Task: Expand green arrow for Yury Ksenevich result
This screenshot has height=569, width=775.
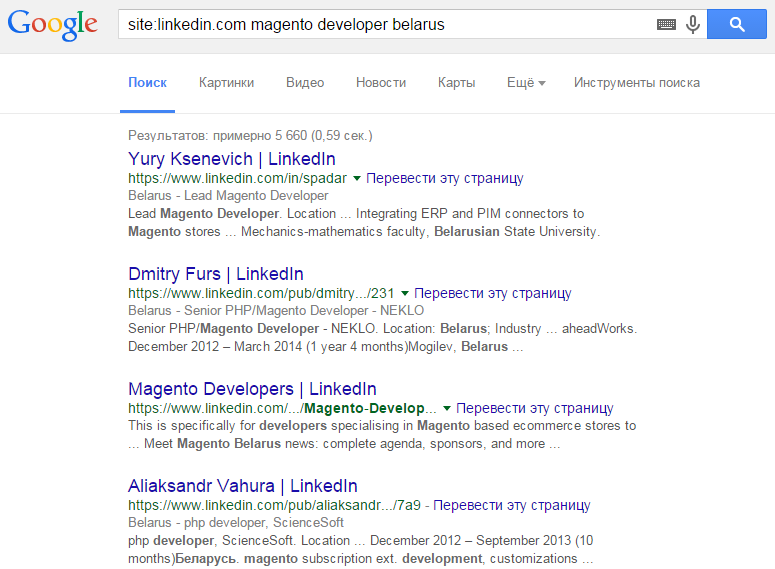Action: 357,179
